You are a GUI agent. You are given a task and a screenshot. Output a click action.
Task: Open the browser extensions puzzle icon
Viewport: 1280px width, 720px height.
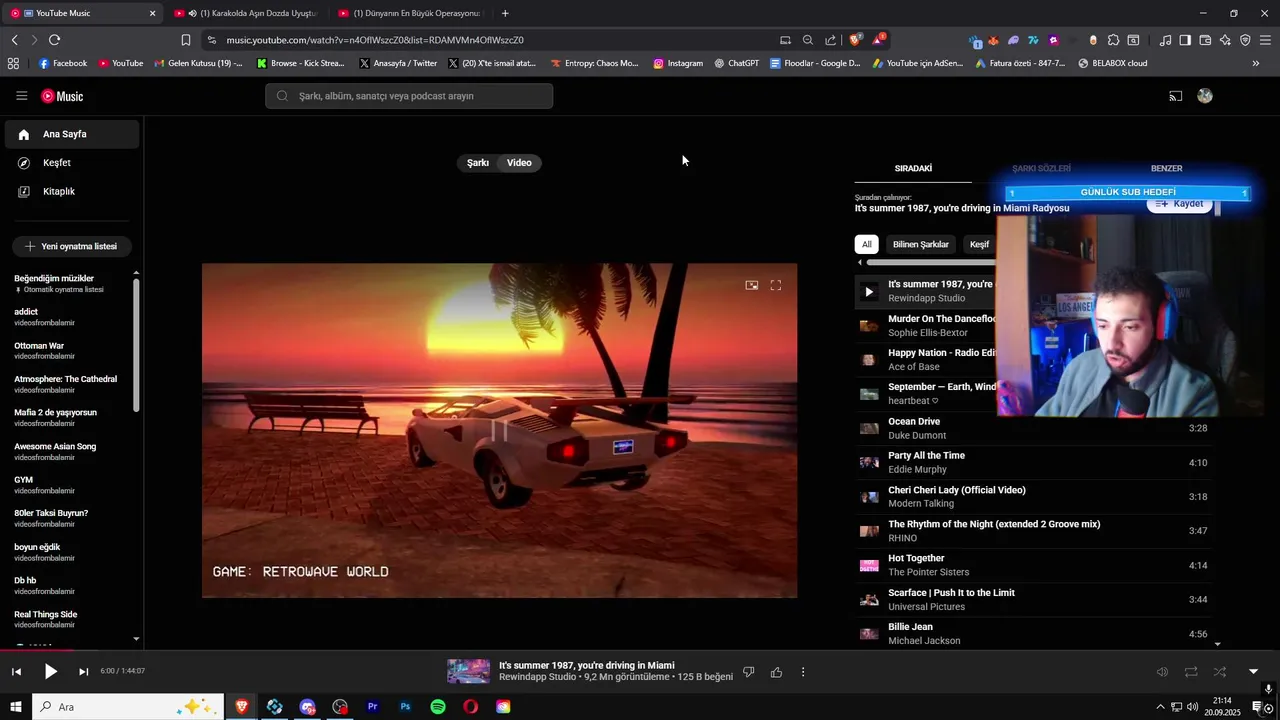[1113, 40]
